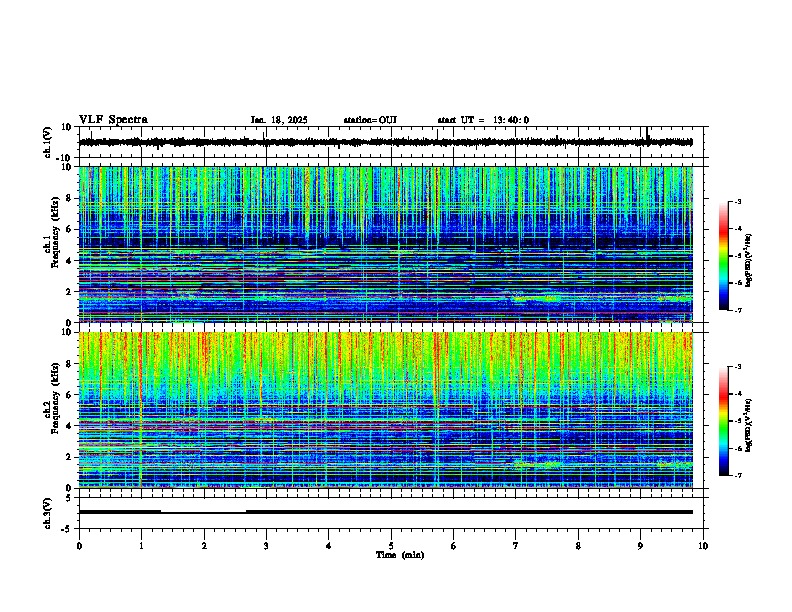The width and height of the screenshot is (792, 612).
Task: Click time axis tick label '3'
Action: click(x=266, y=546)
